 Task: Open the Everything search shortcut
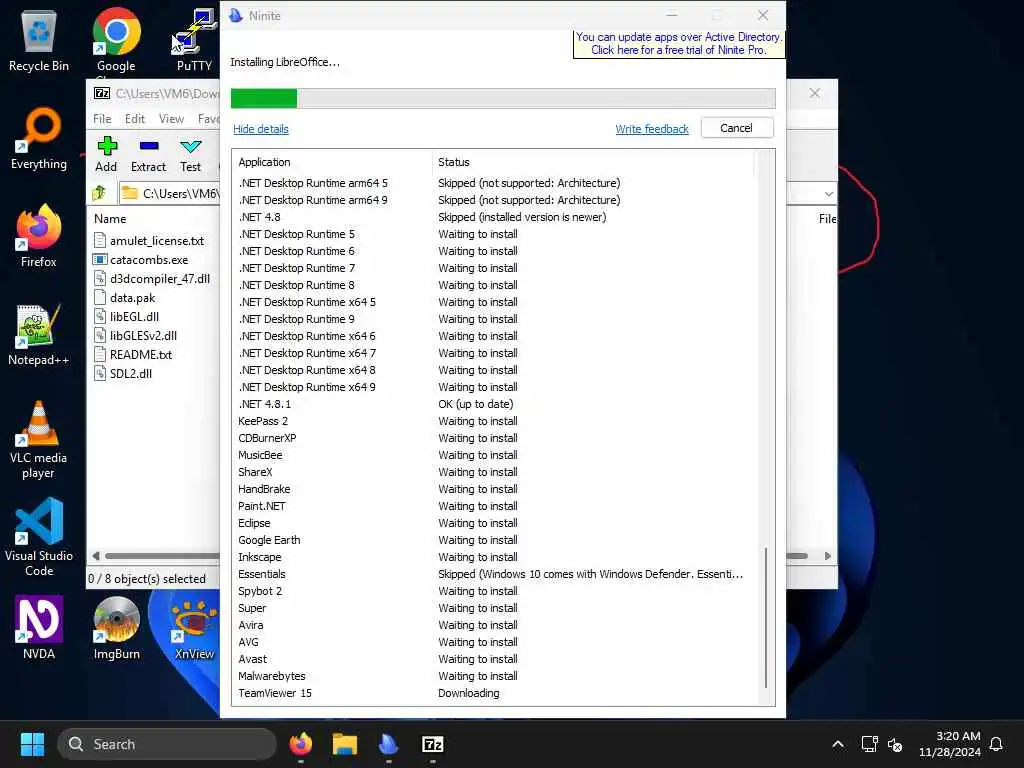(x=39, y=138)
